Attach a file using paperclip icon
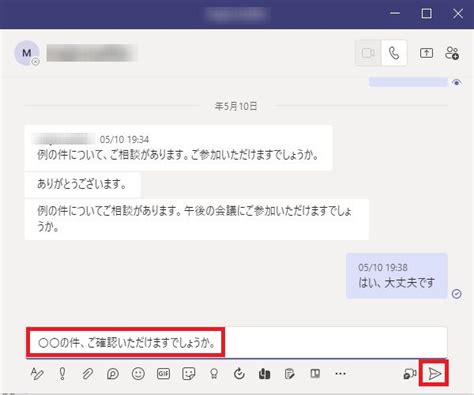 pyautogui.click(x=87, y=374)
